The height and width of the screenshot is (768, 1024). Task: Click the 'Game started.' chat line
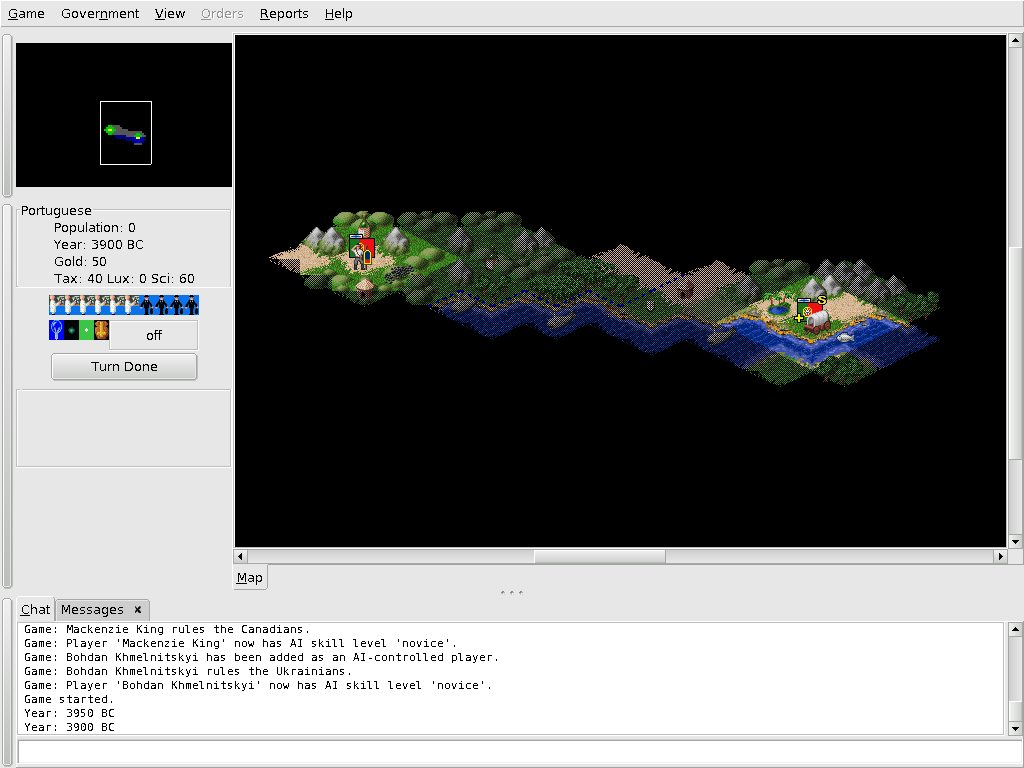(69, 699)
